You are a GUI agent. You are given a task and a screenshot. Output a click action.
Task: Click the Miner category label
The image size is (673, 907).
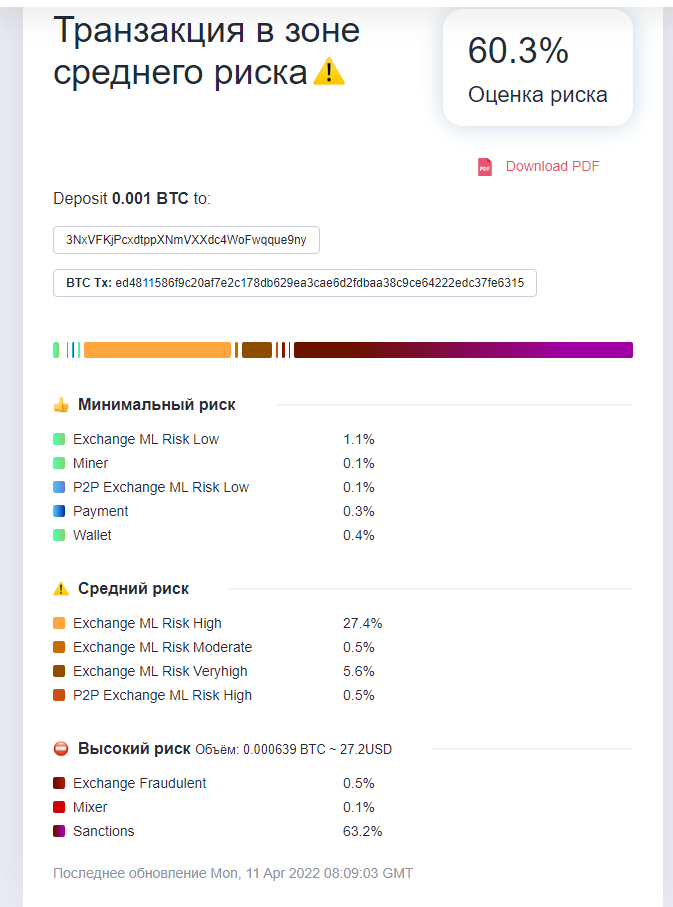tap(91, 463)
